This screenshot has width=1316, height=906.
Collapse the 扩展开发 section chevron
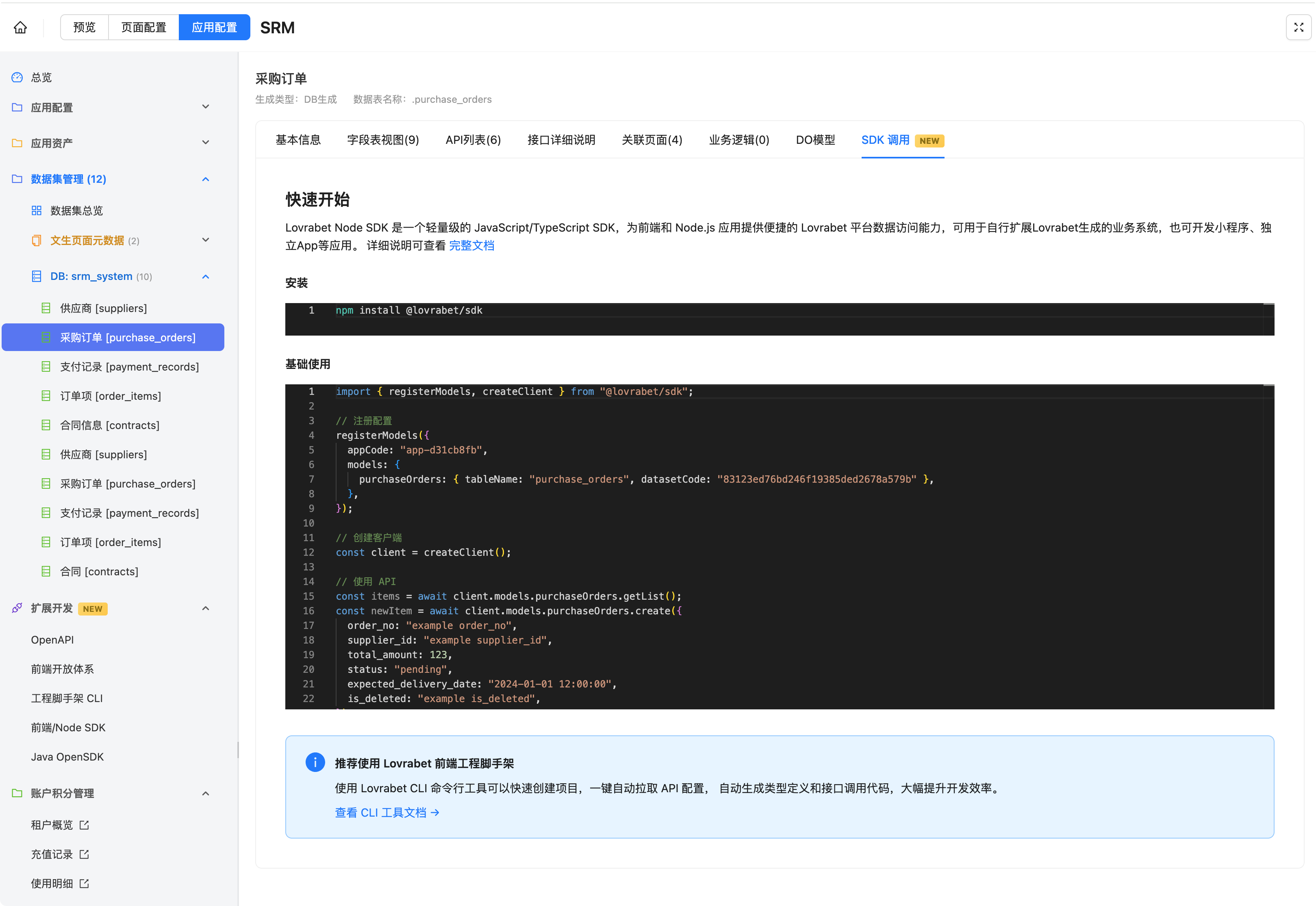point(206,608)
